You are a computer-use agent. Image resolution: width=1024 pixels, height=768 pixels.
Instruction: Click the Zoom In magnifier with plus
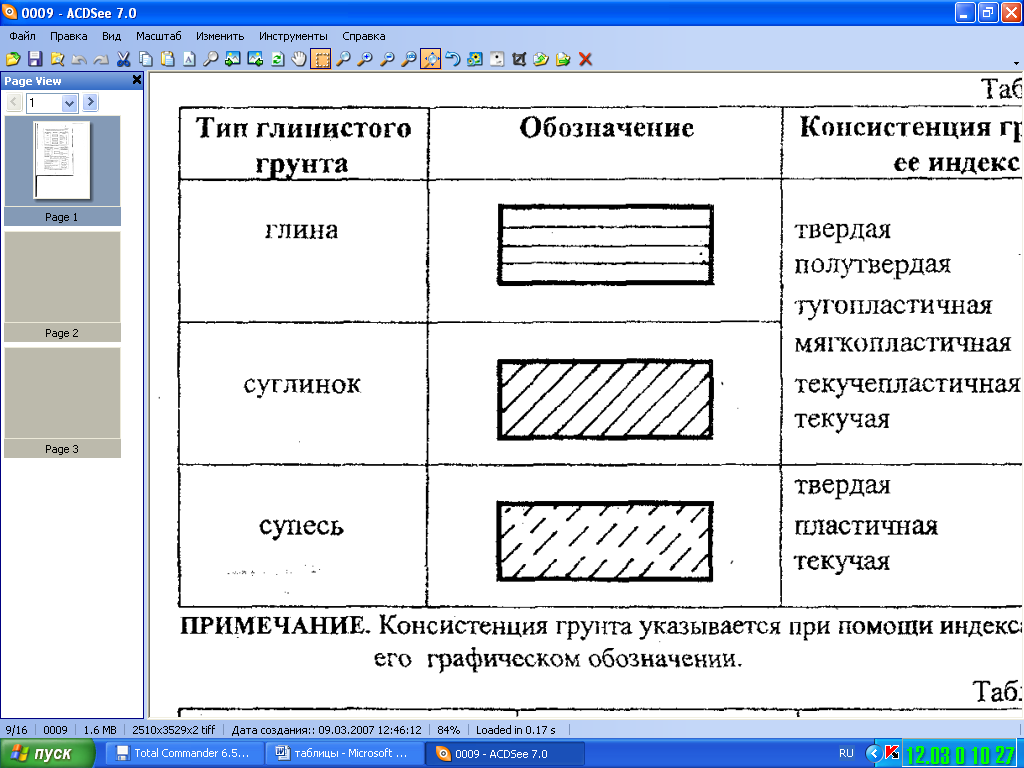tap(364, 59)
